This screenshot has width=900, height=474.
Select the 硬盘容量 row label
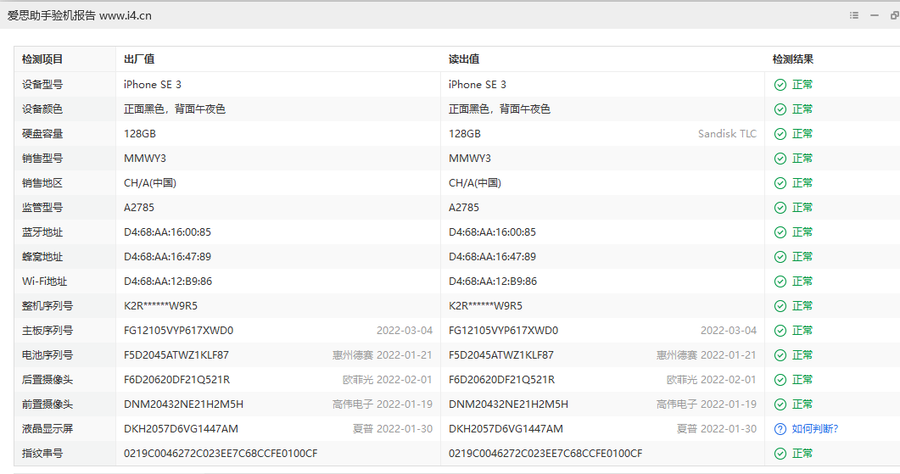click(42, 134)
